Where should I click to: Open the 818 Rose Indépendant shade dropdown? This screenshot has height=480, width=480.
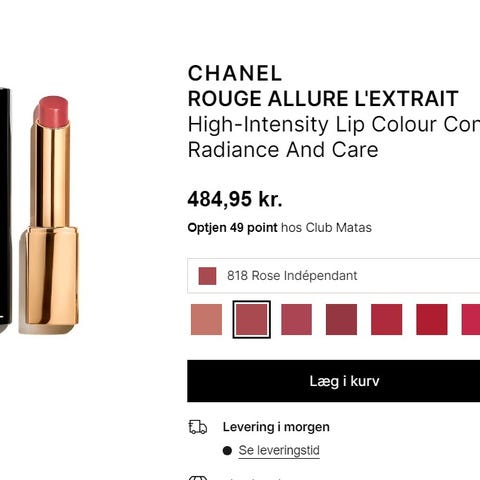click(334, 276)
